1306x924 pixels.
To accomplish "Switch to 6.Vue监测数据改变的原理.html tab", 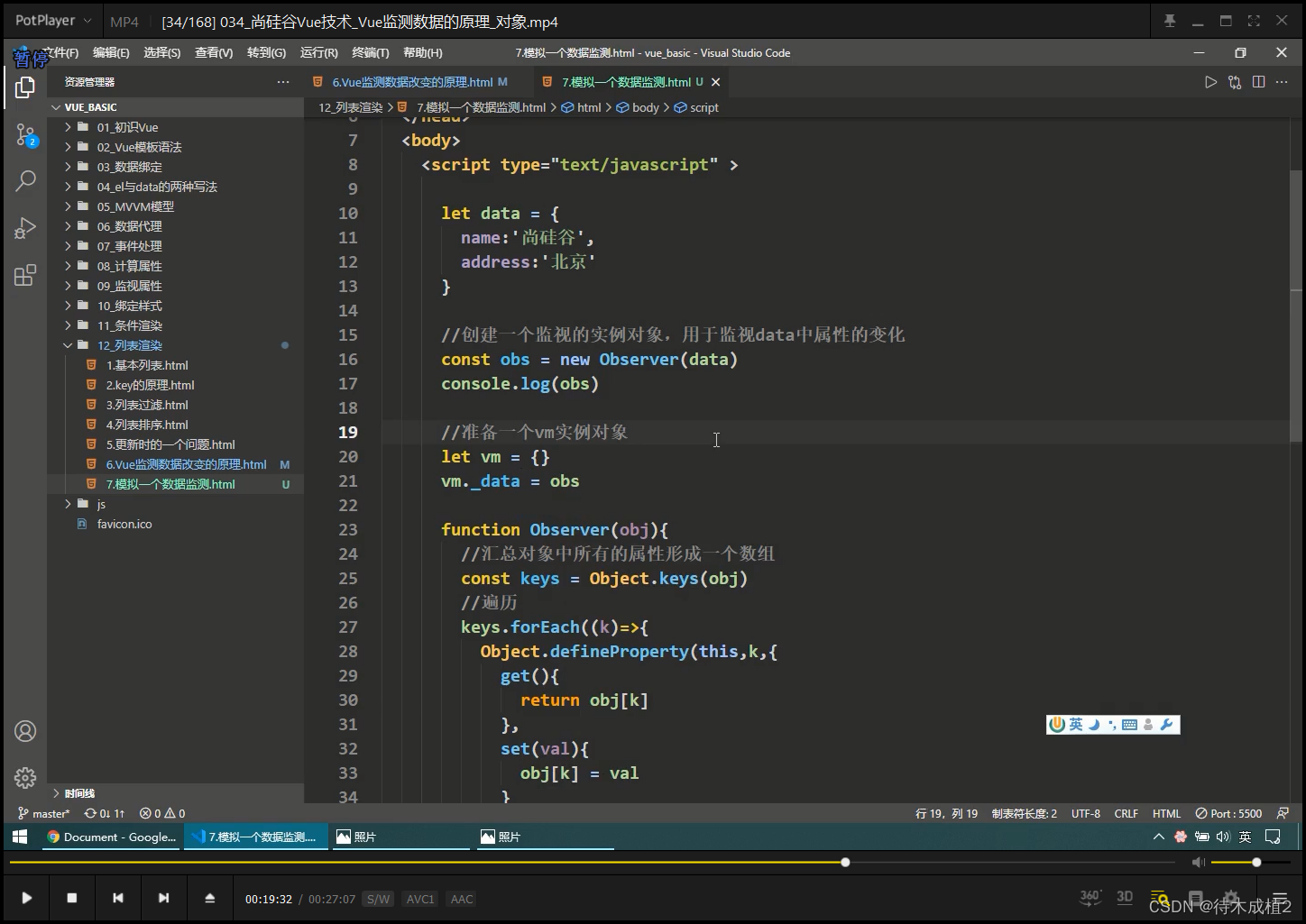I will click(412, 82).
